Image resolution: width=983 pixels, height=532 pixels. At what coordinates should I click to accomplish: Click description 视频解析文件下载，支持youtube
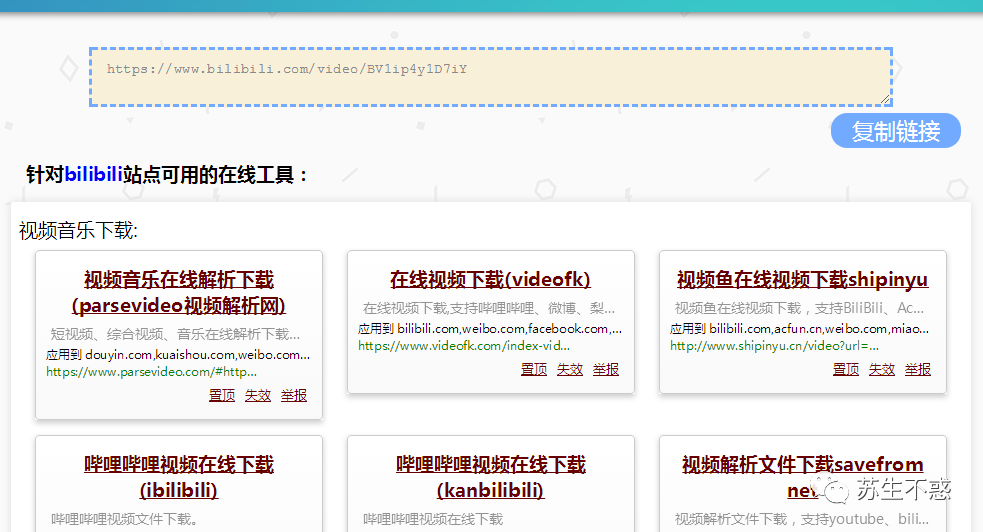tap(802, 519)
